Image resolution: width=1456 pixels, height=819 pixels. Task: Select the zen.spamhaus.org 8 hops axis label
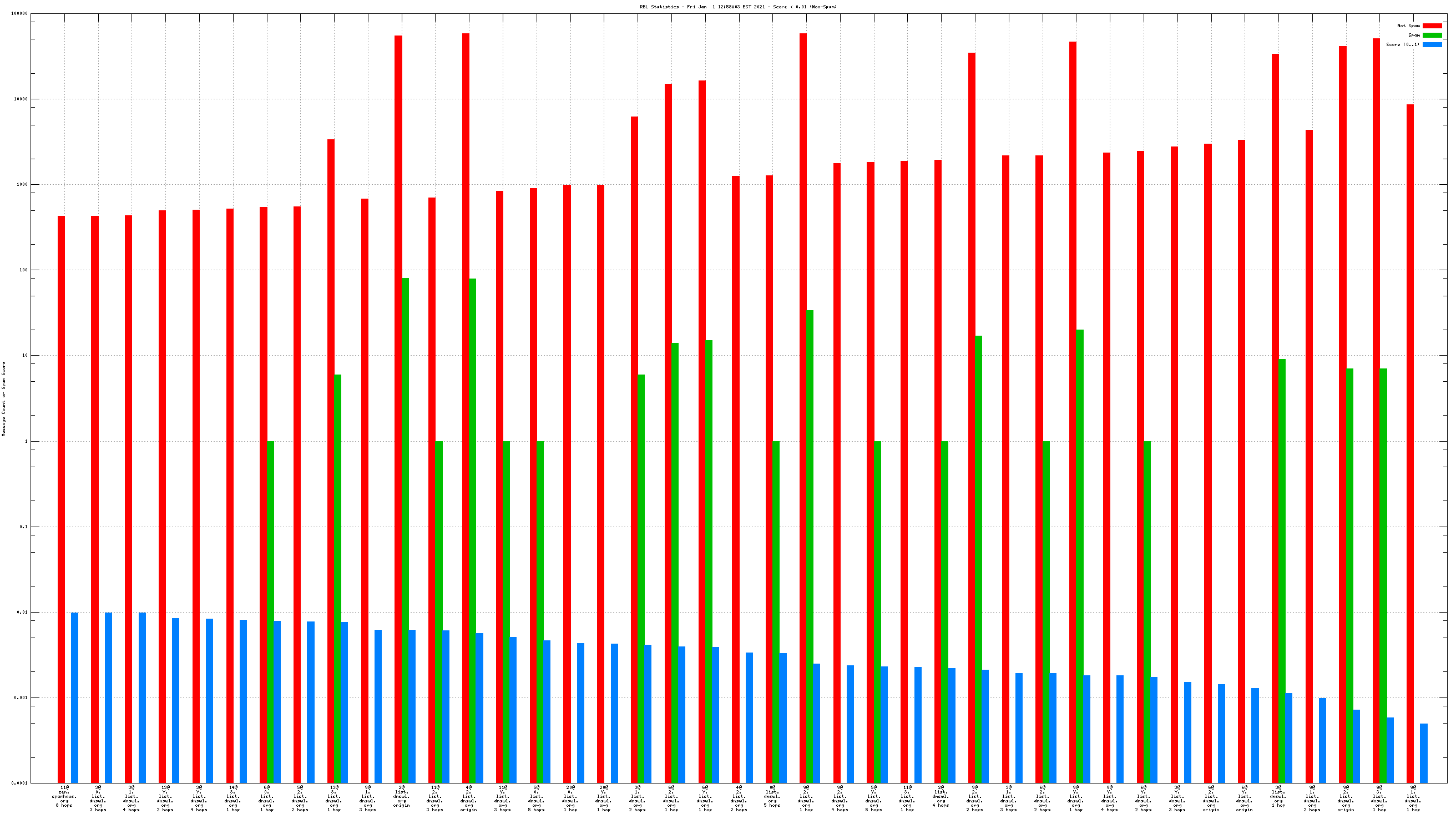tap(64, 797)
